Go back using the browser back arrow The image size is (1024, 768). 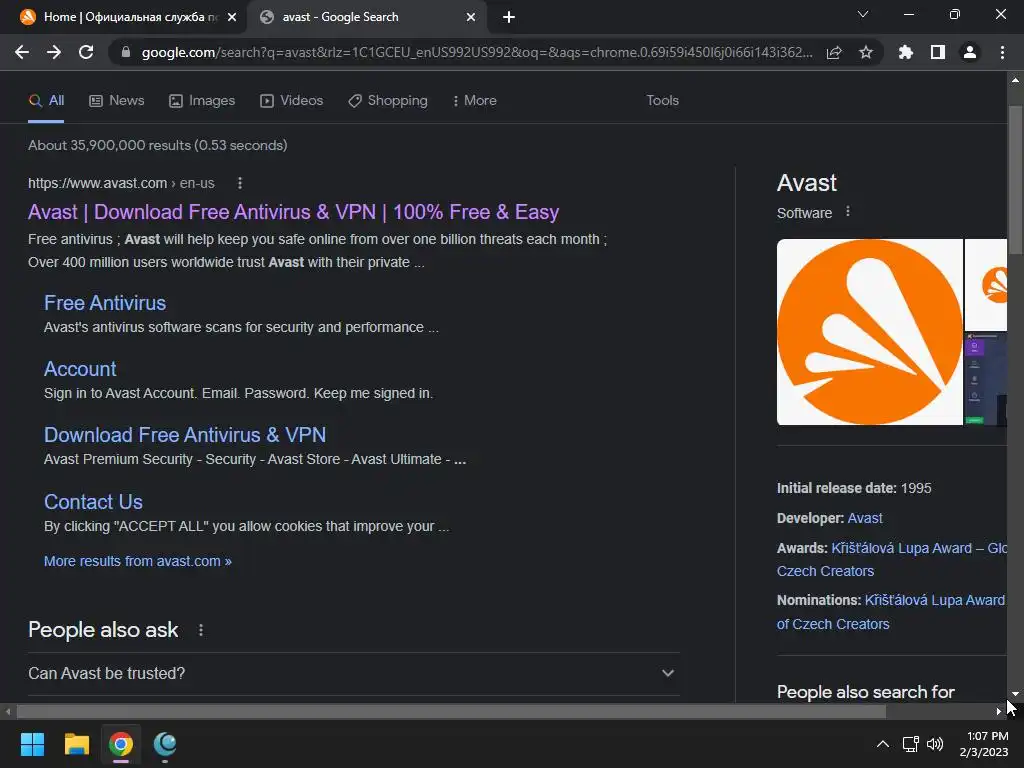pos(22,52)
